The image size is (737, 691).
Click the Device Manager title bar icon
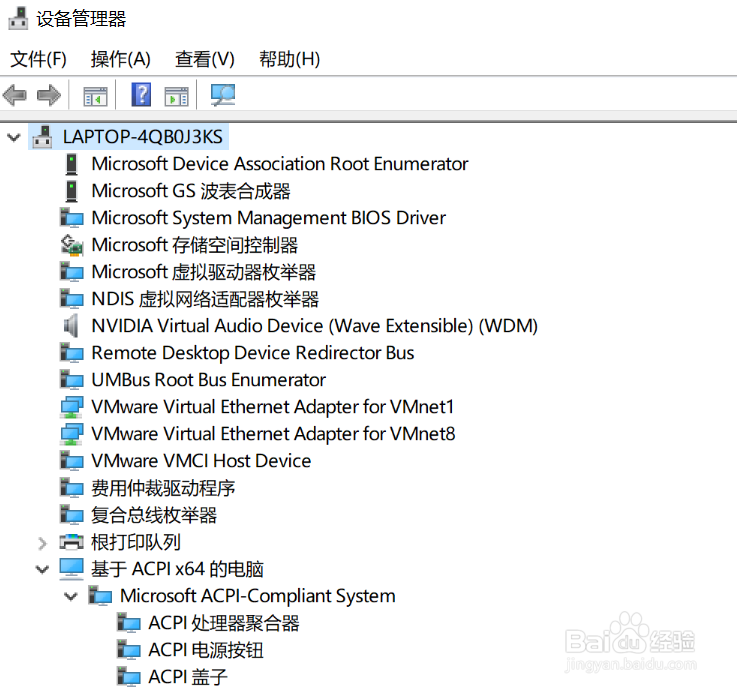[18, 19]
